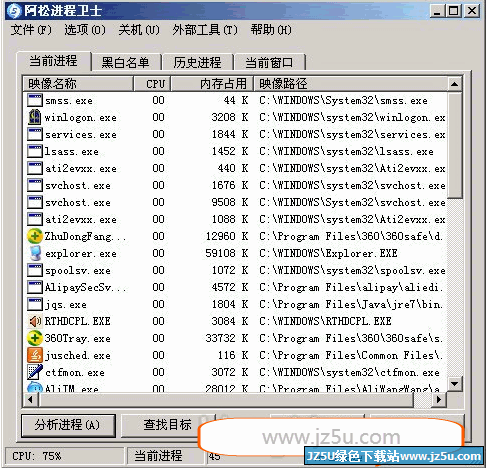The height and width of the screenshot is (468, 487).
Task: Click the ZhuDongFang 360 icon
Action: [x=35, y=236]
